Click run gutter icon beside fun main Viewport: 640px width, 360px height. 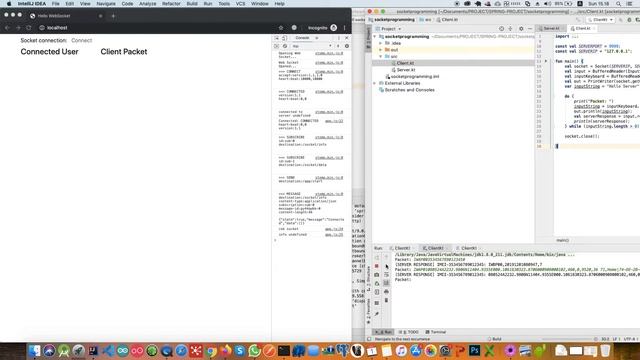pos(546,61)
